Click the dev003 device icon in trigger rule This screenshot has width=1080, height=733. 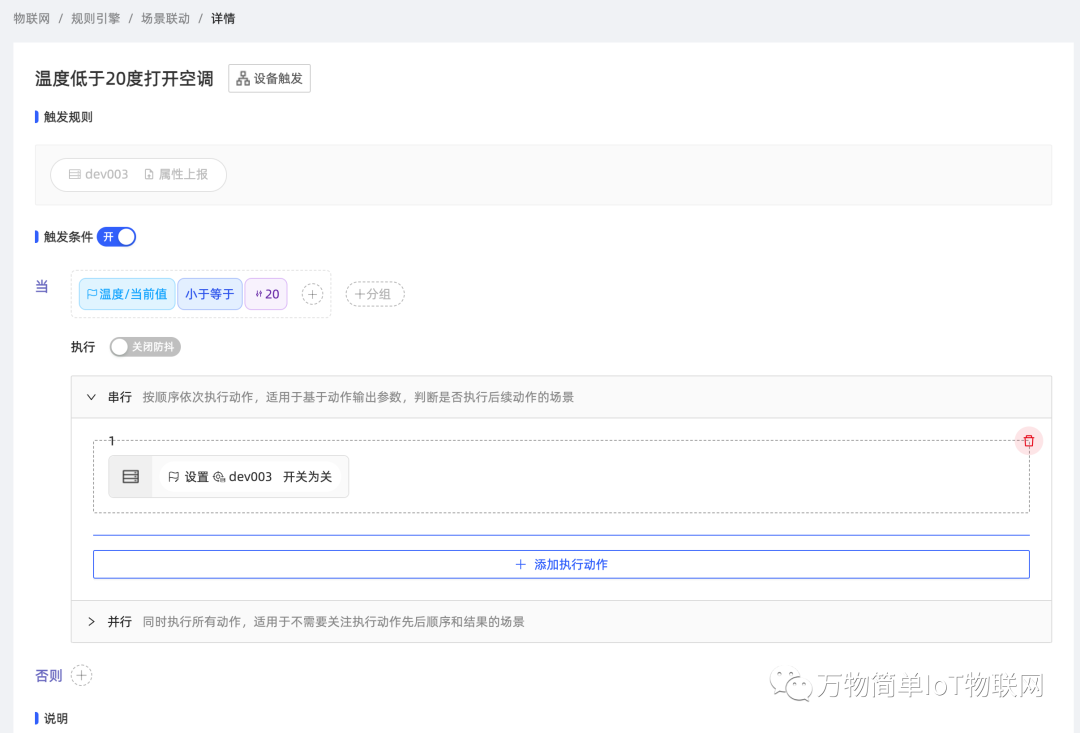pyautogui.click(x=74, y=174)
